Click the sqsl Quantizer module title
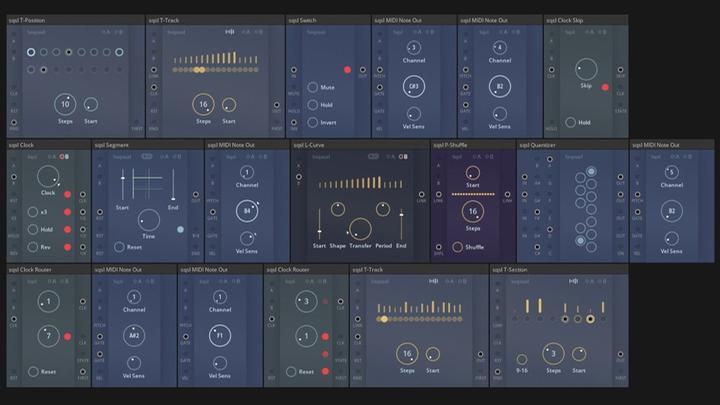720x405 pixels. click(x=537, y=145)
